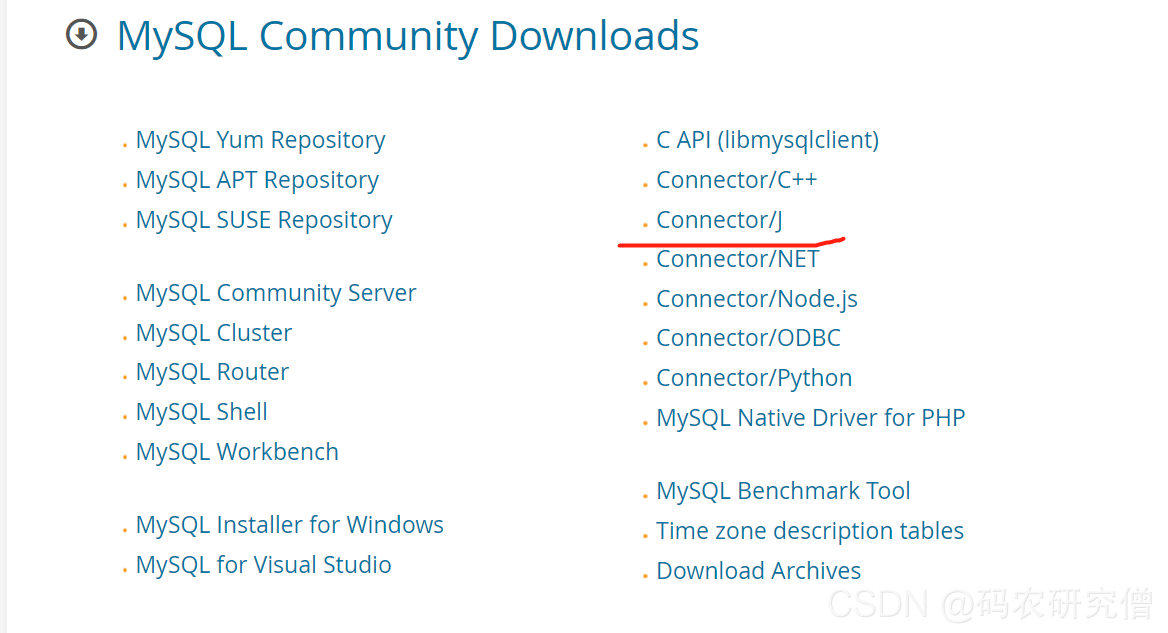Open MySQL APT Repository link
The width and height of the screenshot is (1168, 633).
257,180
